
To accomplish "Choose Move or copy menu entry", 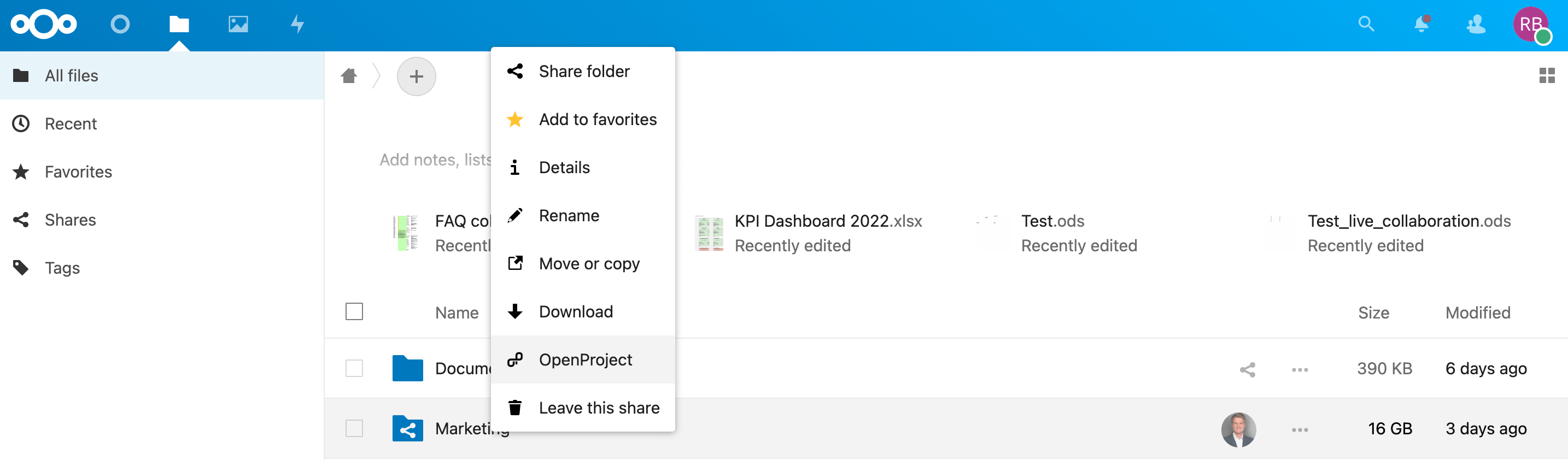I will point(588,263).
